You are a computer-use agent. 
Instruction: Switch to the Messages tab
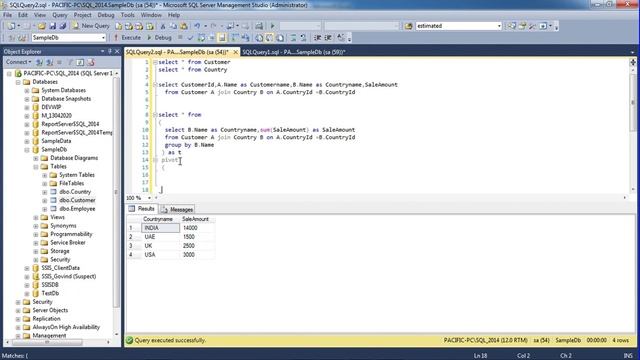177,209
